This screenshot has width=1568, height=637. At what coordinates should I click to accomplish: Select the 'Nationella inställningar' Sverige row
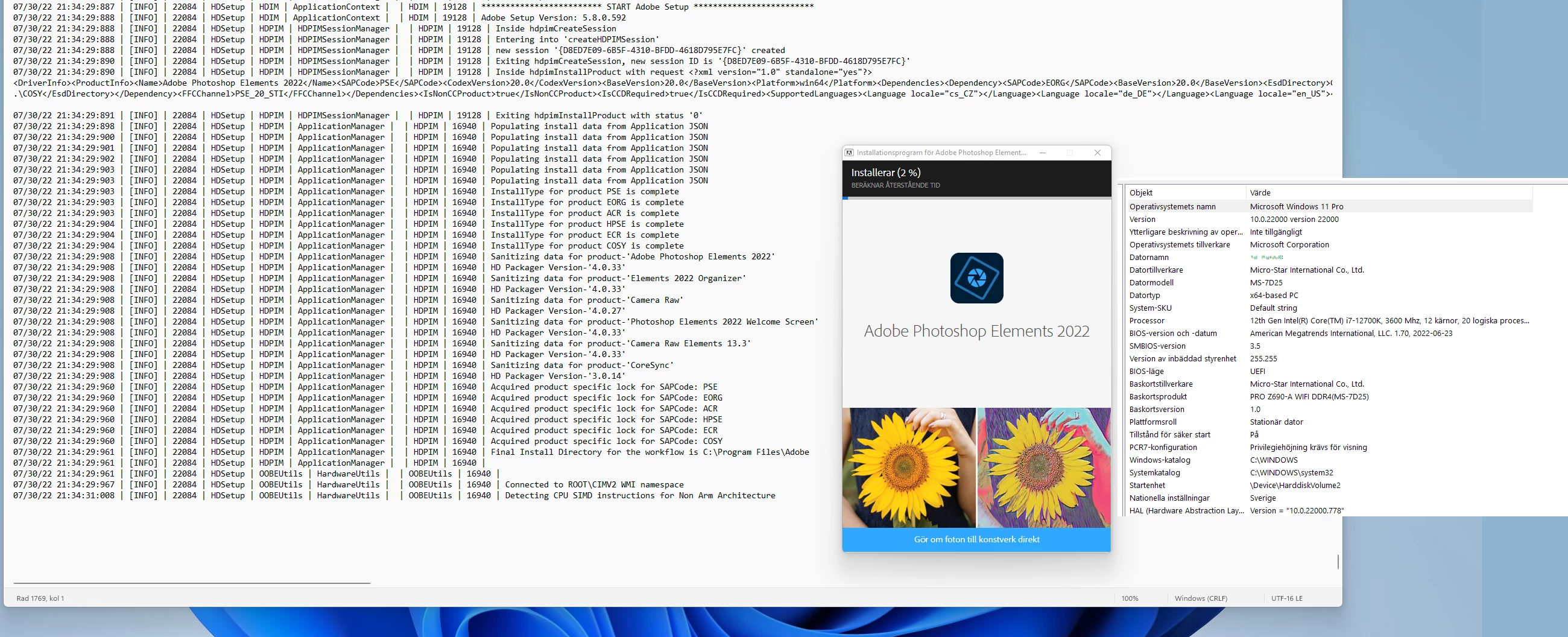click(x=1329, y=498)
